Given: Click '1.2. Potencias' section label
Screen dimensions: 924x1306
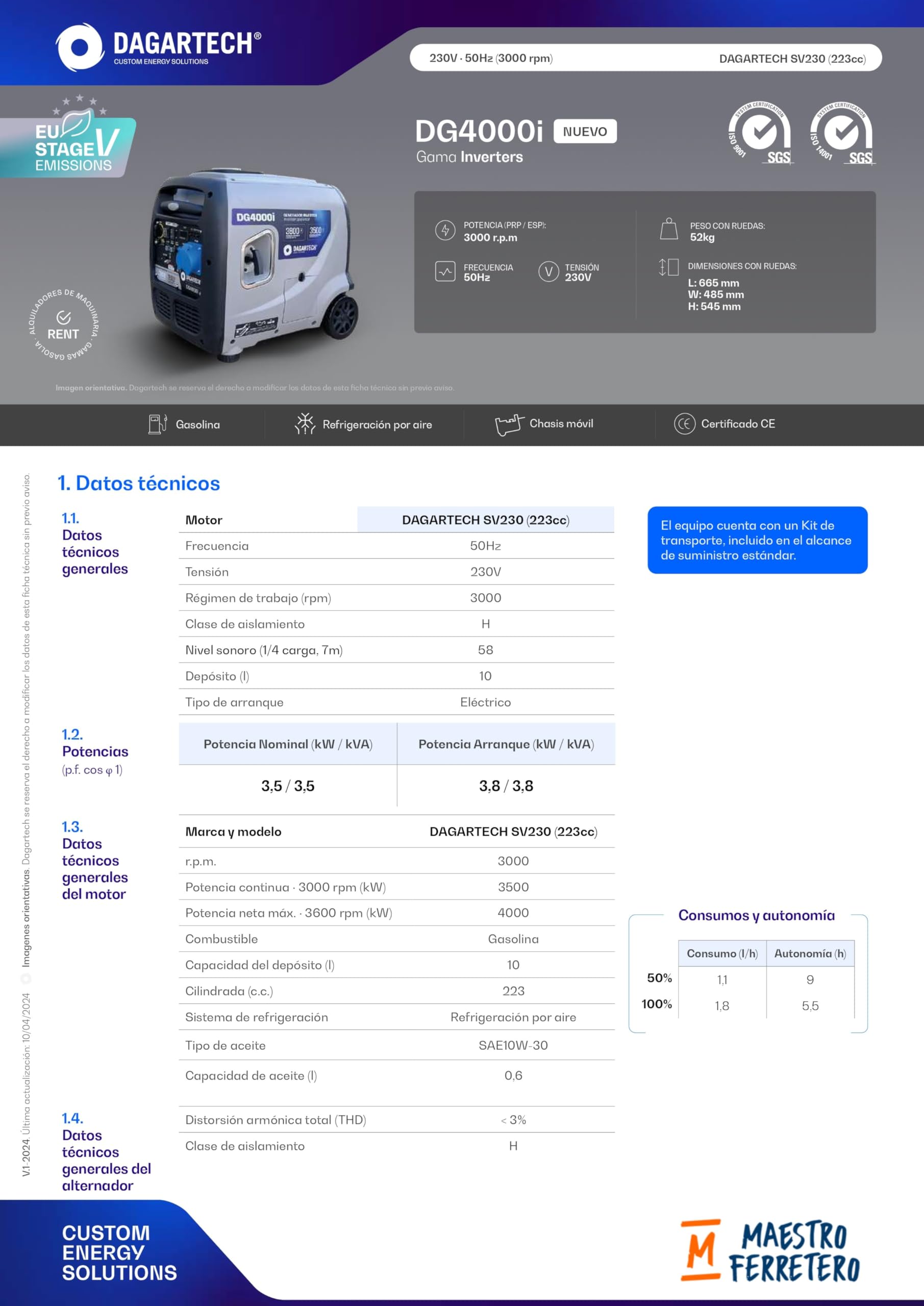Looking at the screenshot, I should [95, 743].
